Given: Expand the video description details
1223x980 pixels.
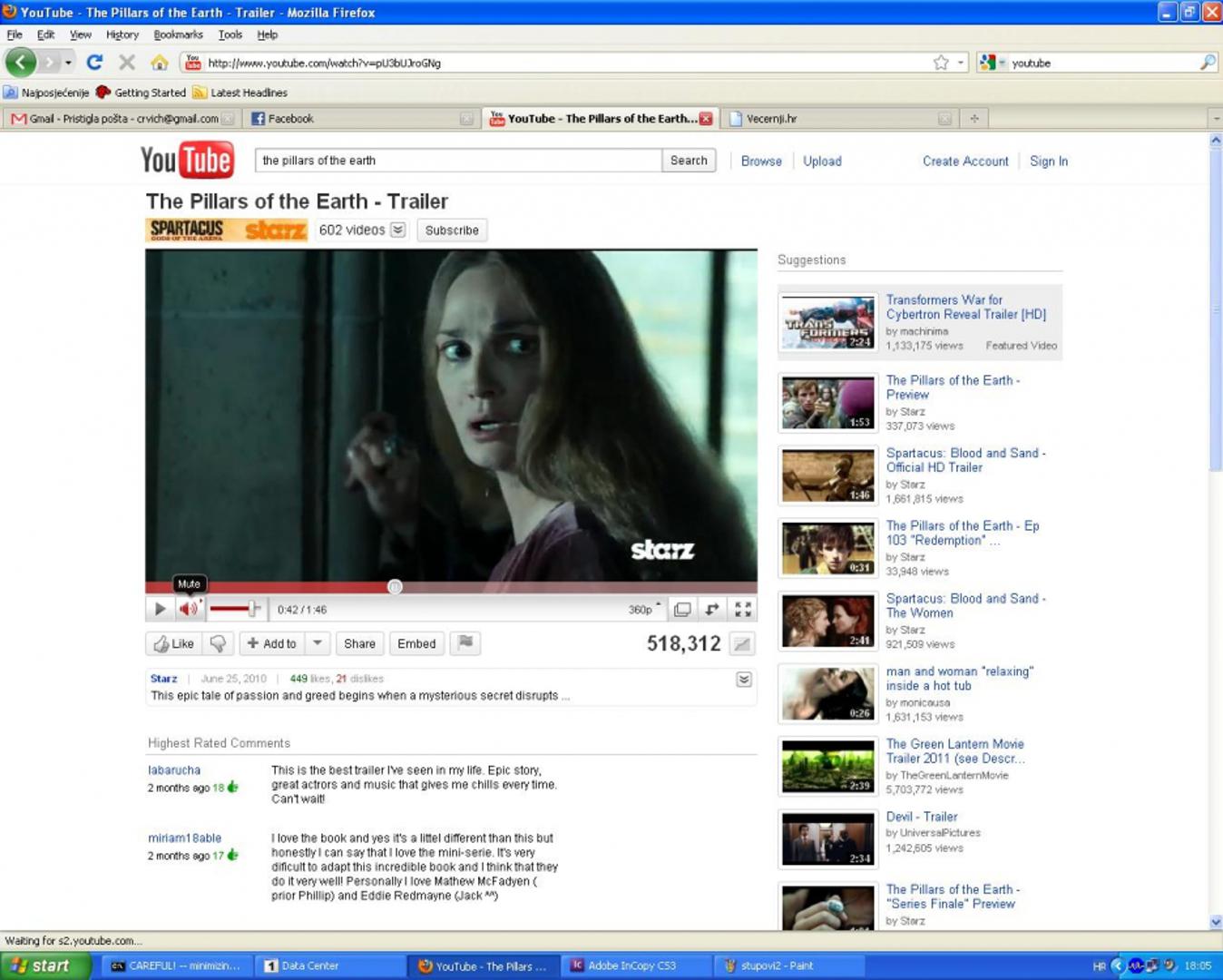Looking at the screenshot, I should [744, 680].
